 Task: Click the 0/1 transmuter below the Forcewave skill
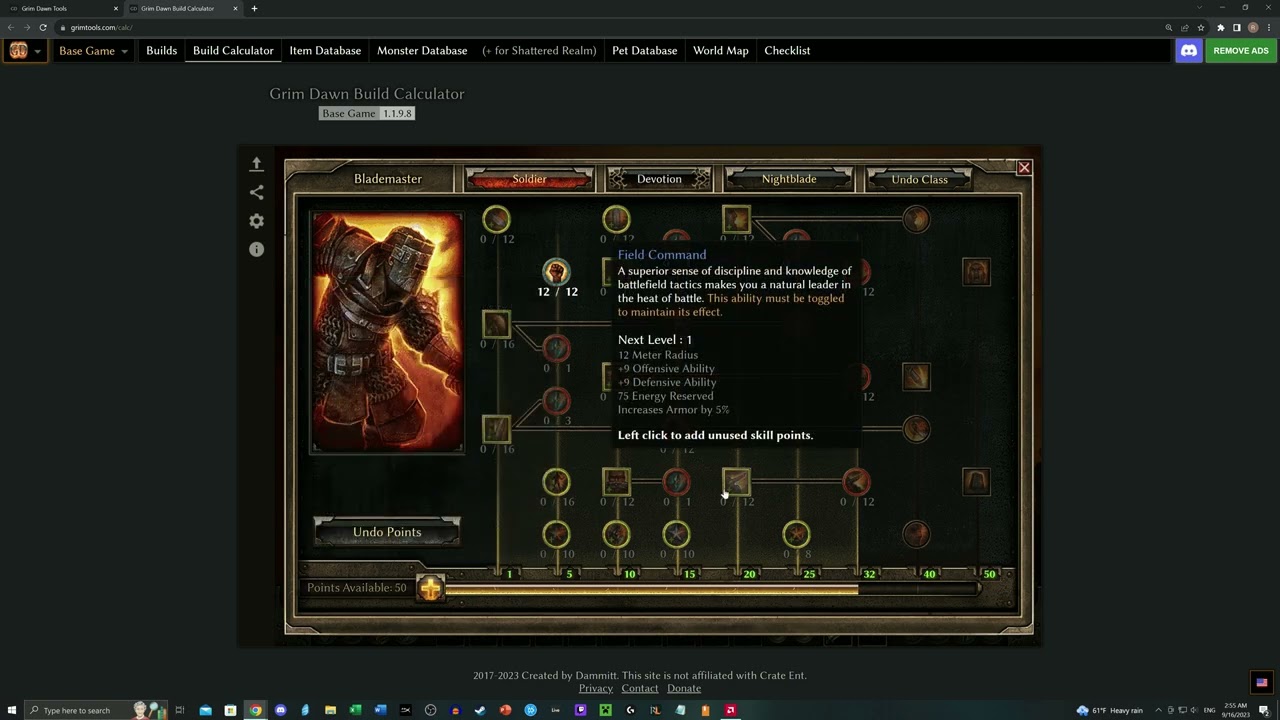coord(556,348)
